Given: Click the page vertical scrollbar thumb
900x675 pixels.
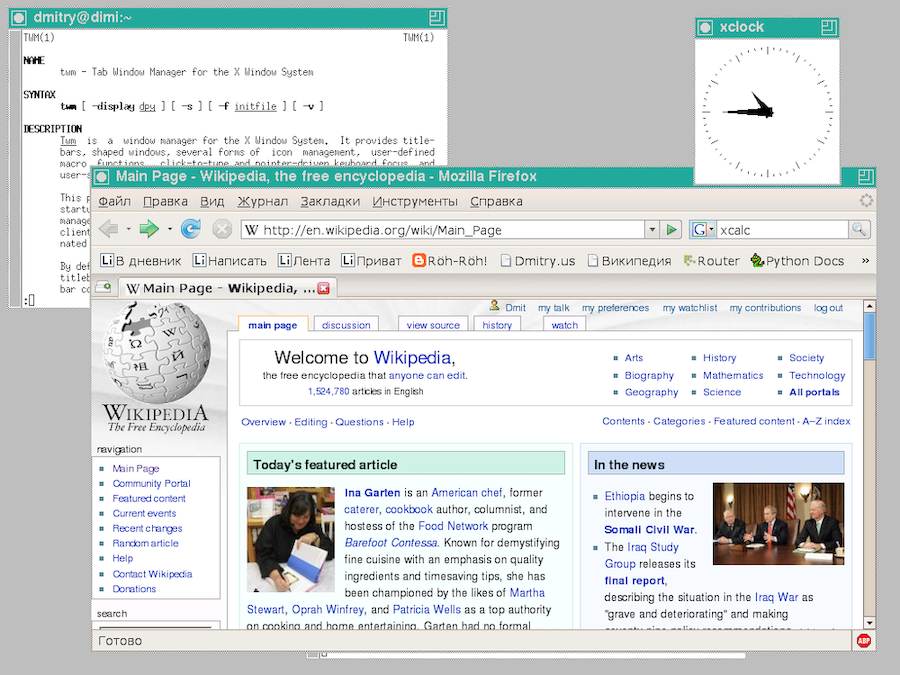Looking at the screenshot, I should pyautogui.click(x=869, y=335).
